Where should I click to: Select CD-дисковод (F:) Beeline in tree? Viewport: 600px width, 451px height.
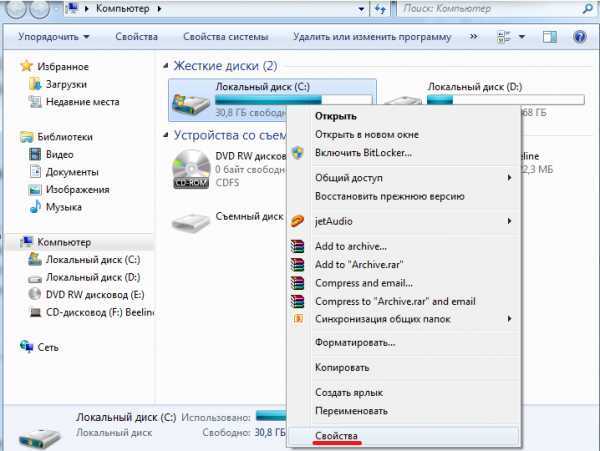point(99,312)
